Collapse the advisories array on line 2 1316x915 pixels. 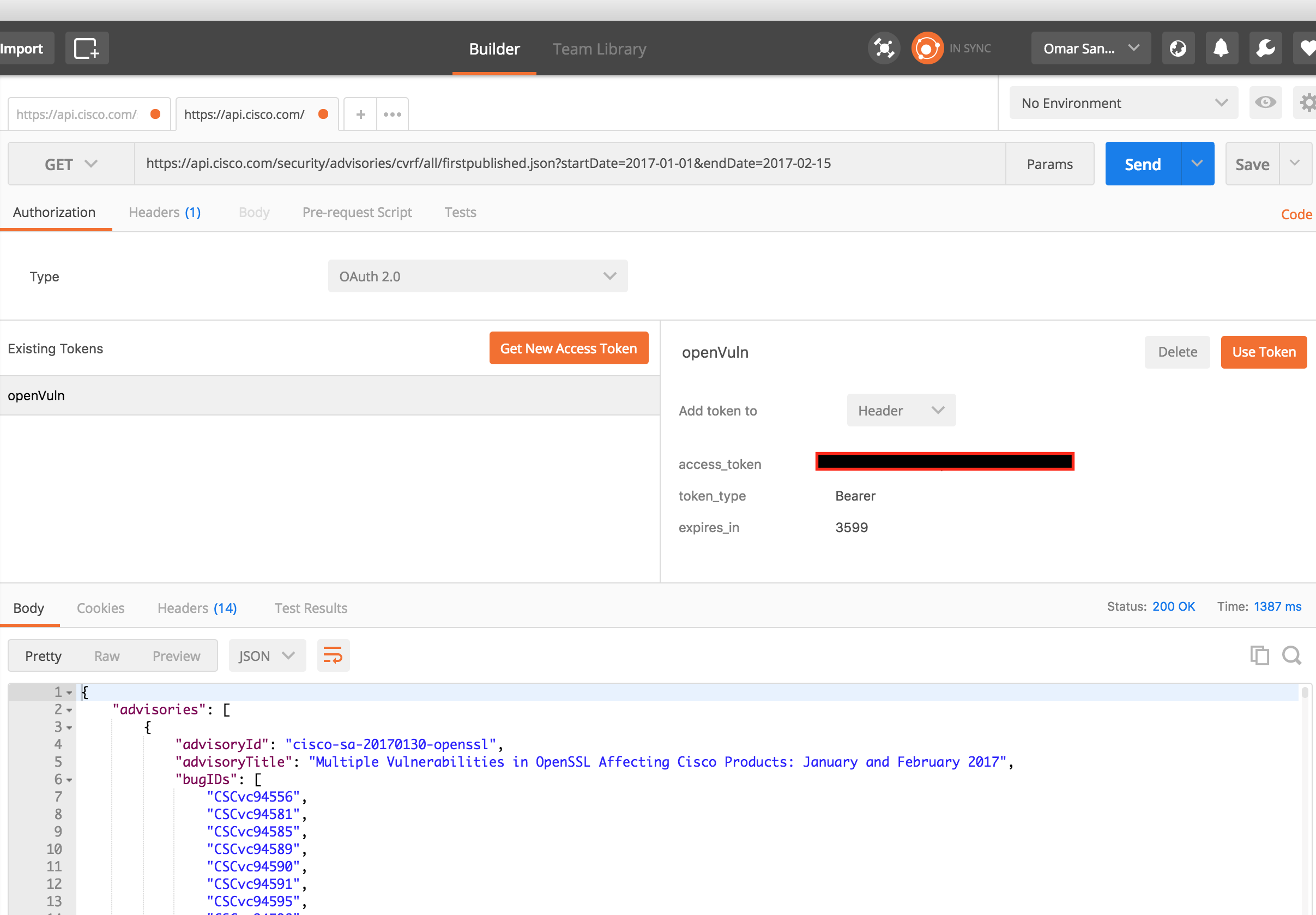pyautogui.click(x=69, y=711)
